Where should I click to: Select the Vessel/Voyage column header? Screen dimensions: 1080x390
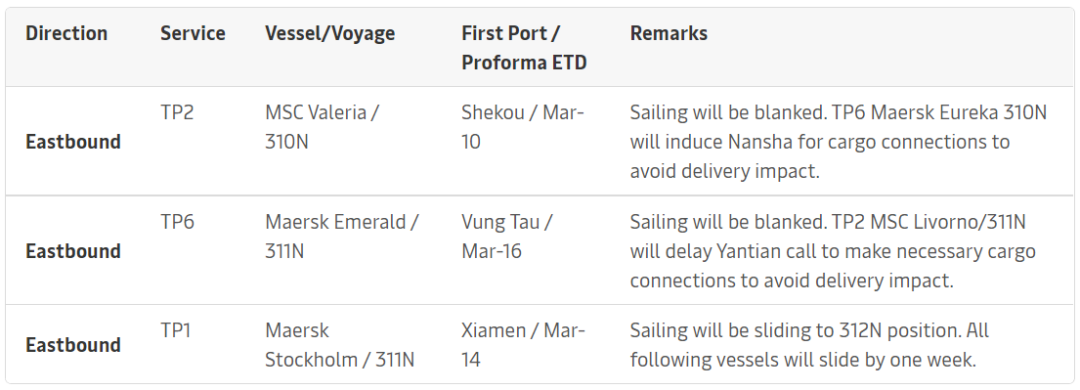[330, 33]
